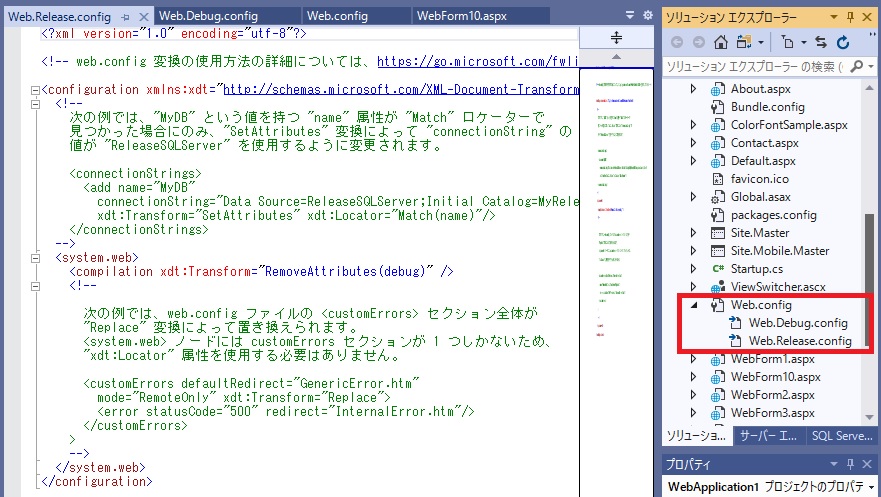Close the Solution Explorer panel
This screenshot has width=881, height=497.
tap(867, 17)
